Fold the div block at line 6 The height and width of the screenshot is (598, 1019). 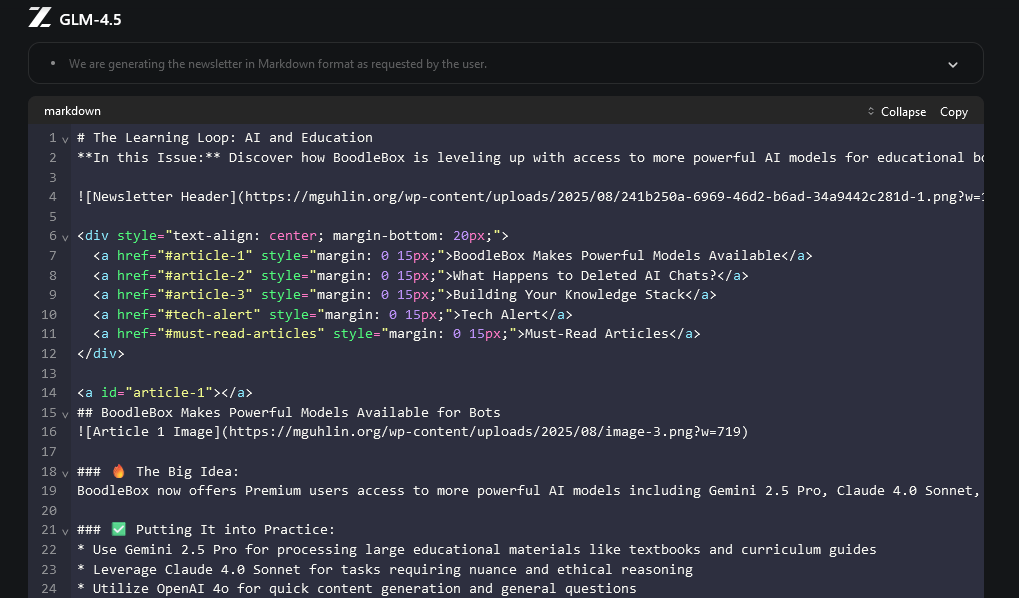65,237
